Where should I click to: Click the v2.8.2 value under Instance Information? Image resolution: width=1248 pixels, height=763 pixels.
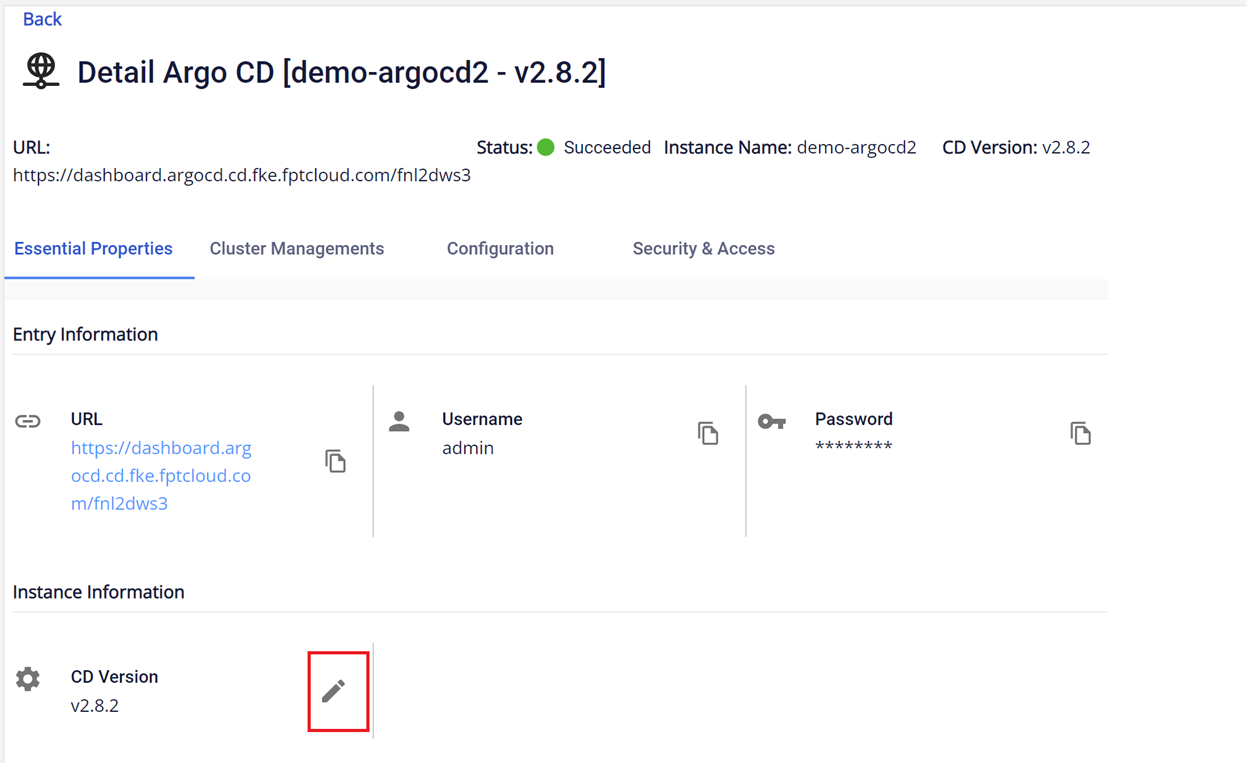95,705
